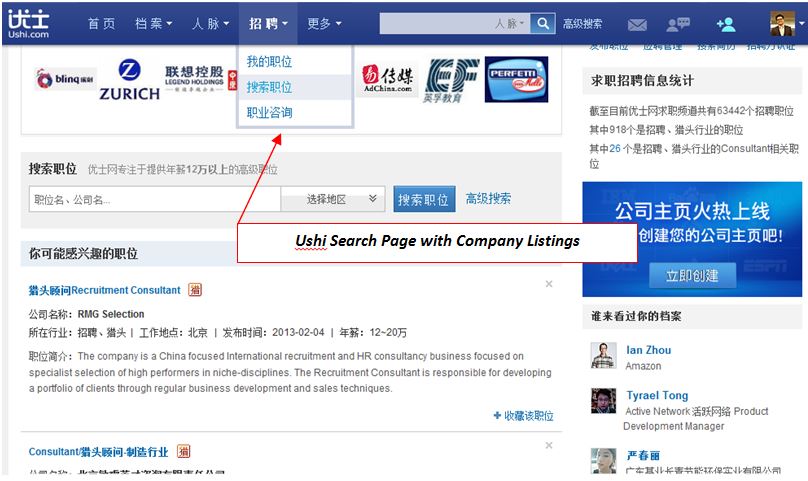Expand the profile avatar dropdown arrow
Screen dimensions: 808x481
click(801, 24)
